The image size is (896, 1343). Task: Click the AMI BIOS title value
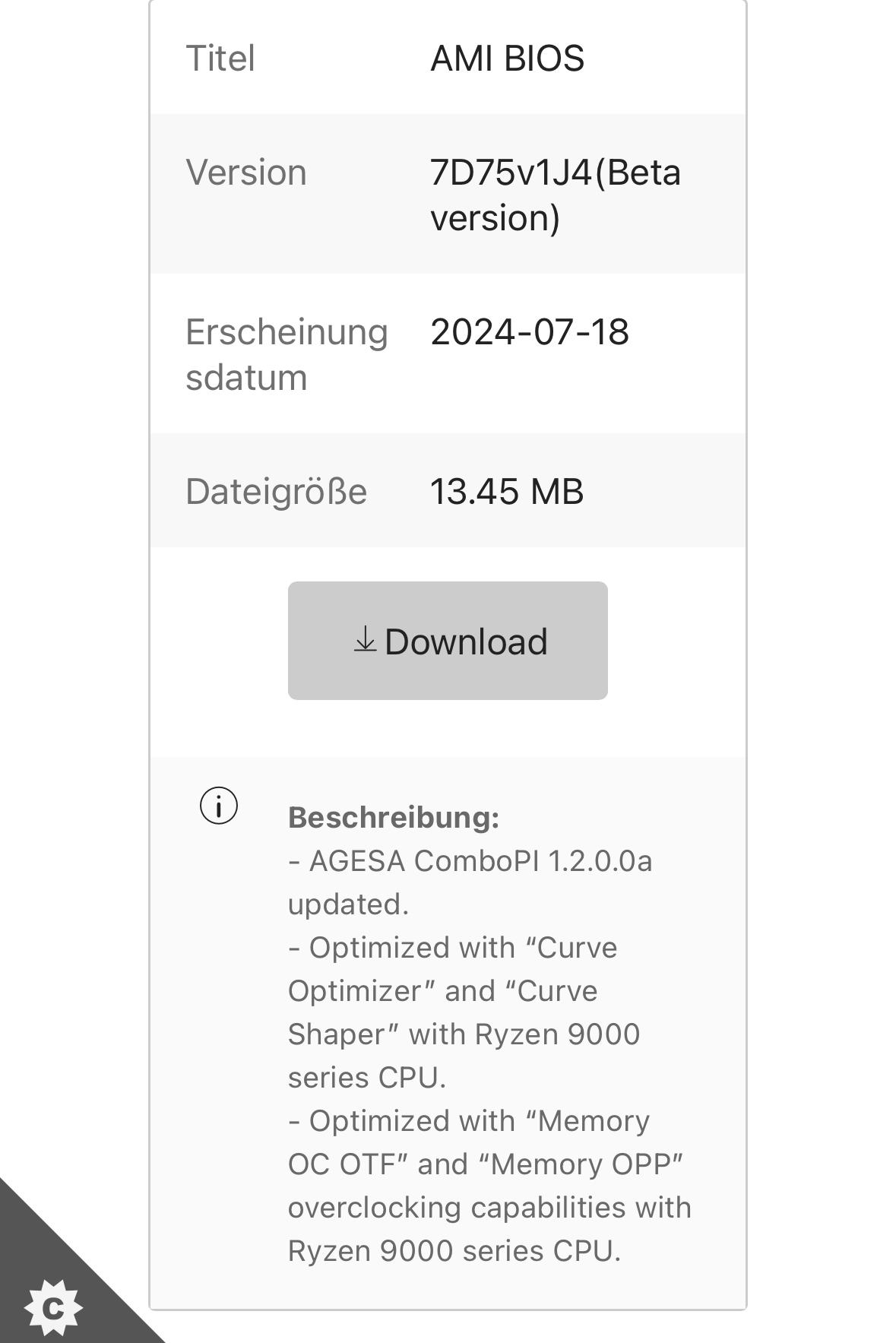[507, 59]
